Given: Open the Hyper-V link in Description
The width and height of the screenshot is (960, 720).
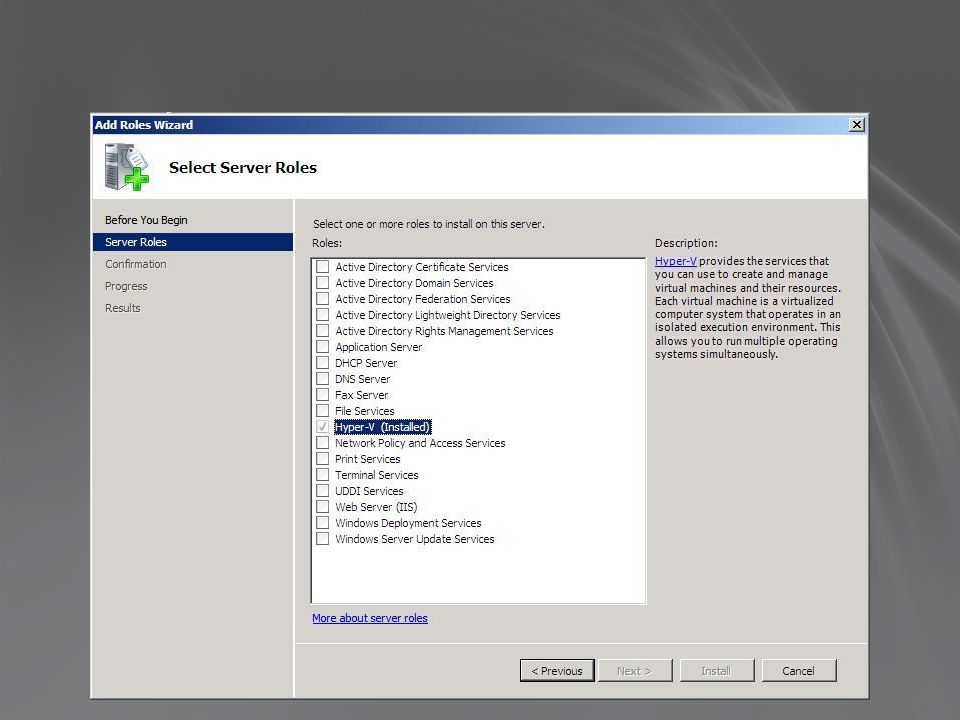Looking at the screenshot, I should 675,261.
